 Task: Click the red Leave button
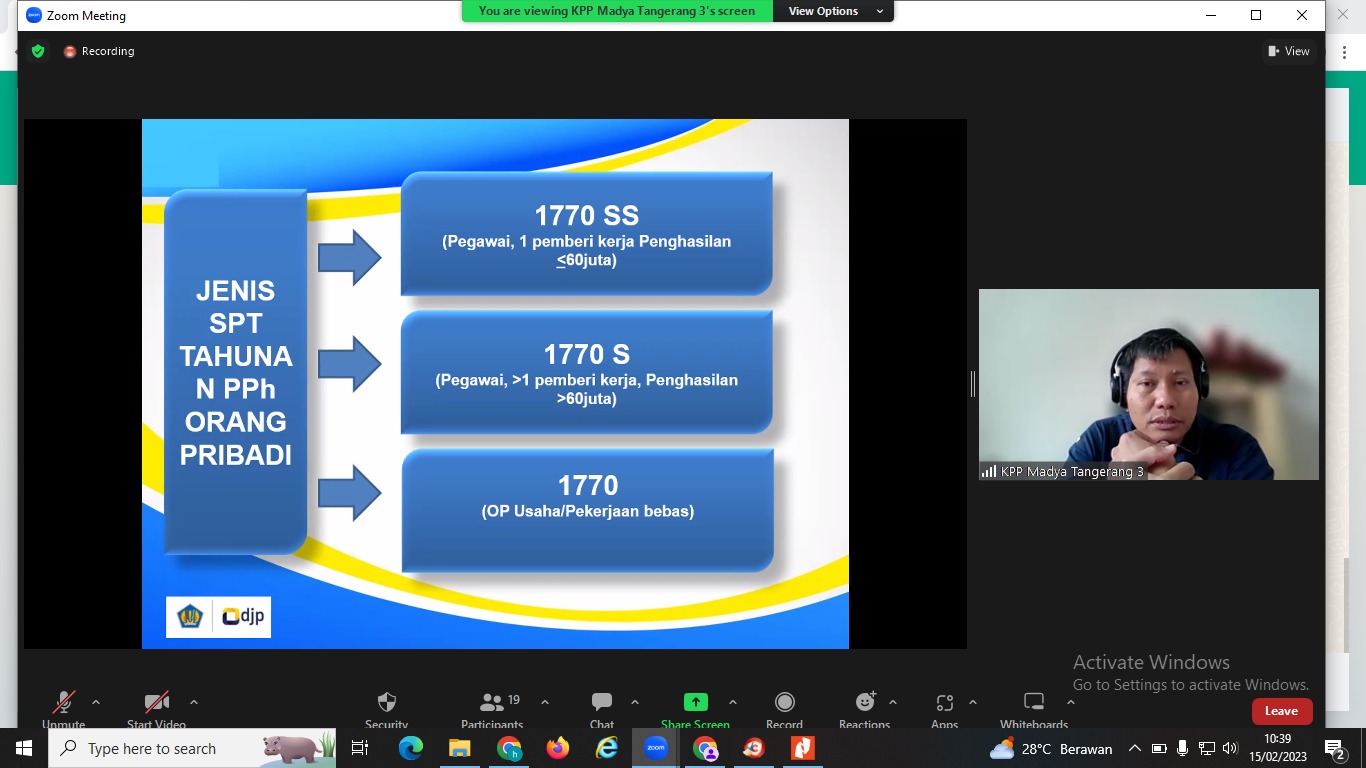(1281, 711)
